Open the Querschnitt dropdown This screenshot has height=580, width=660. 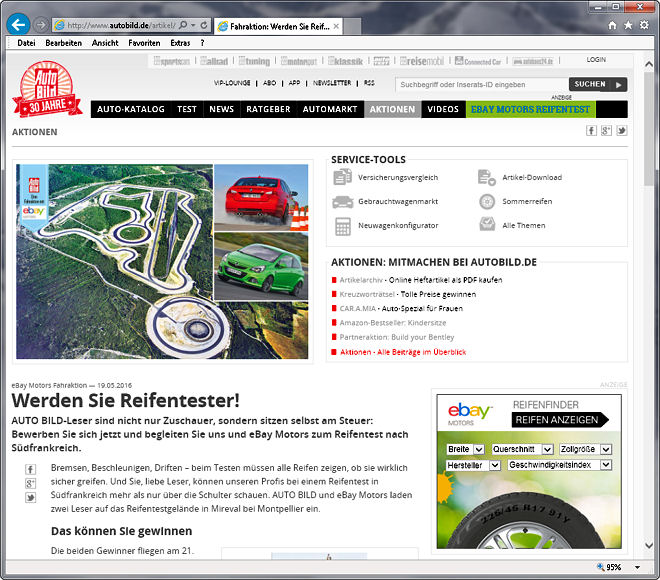[522, 450]
